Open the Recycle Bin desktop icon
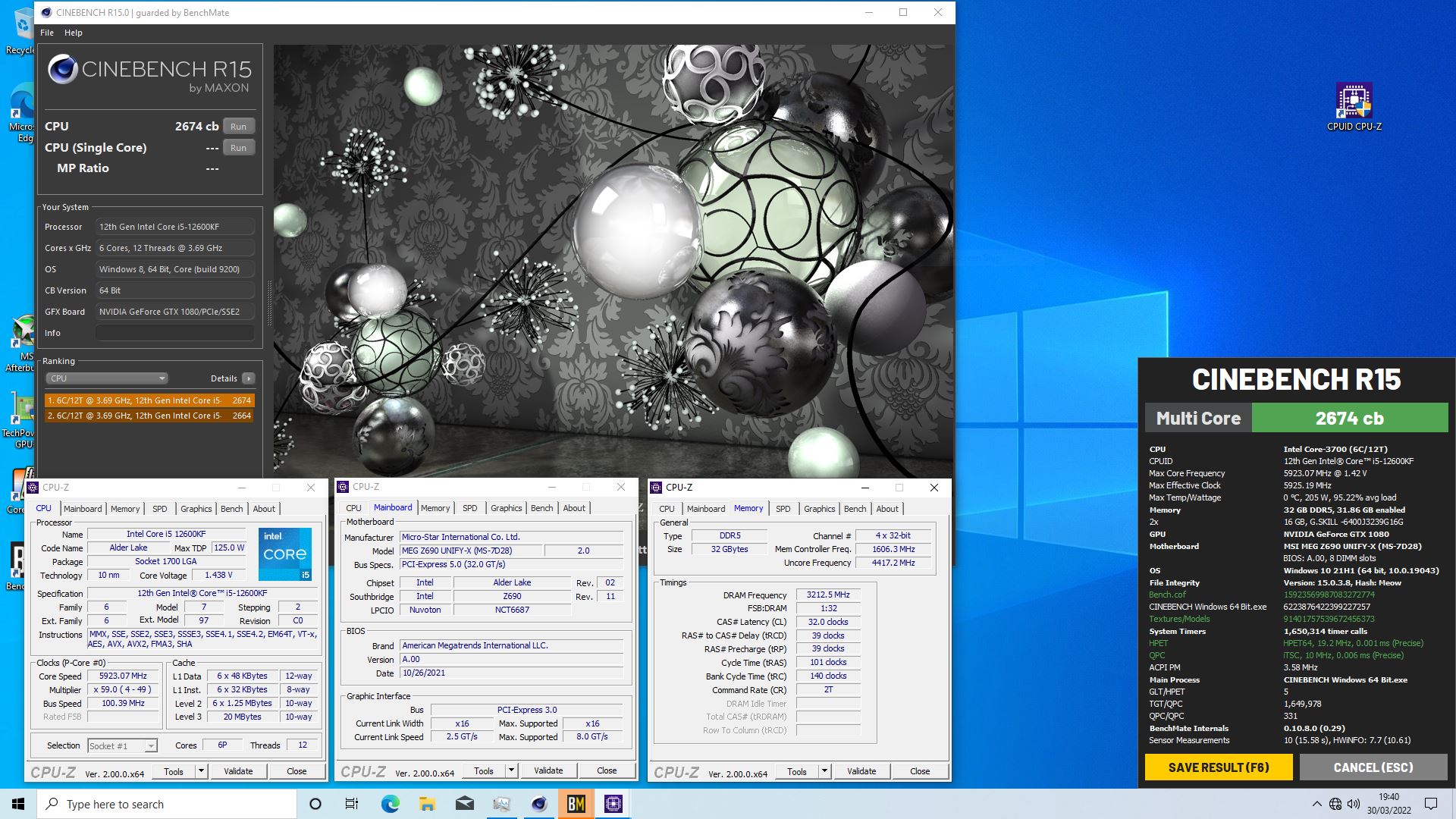The width and height of the screenshot is (1456, 819). pyautogui.click(x=21, y=30)
